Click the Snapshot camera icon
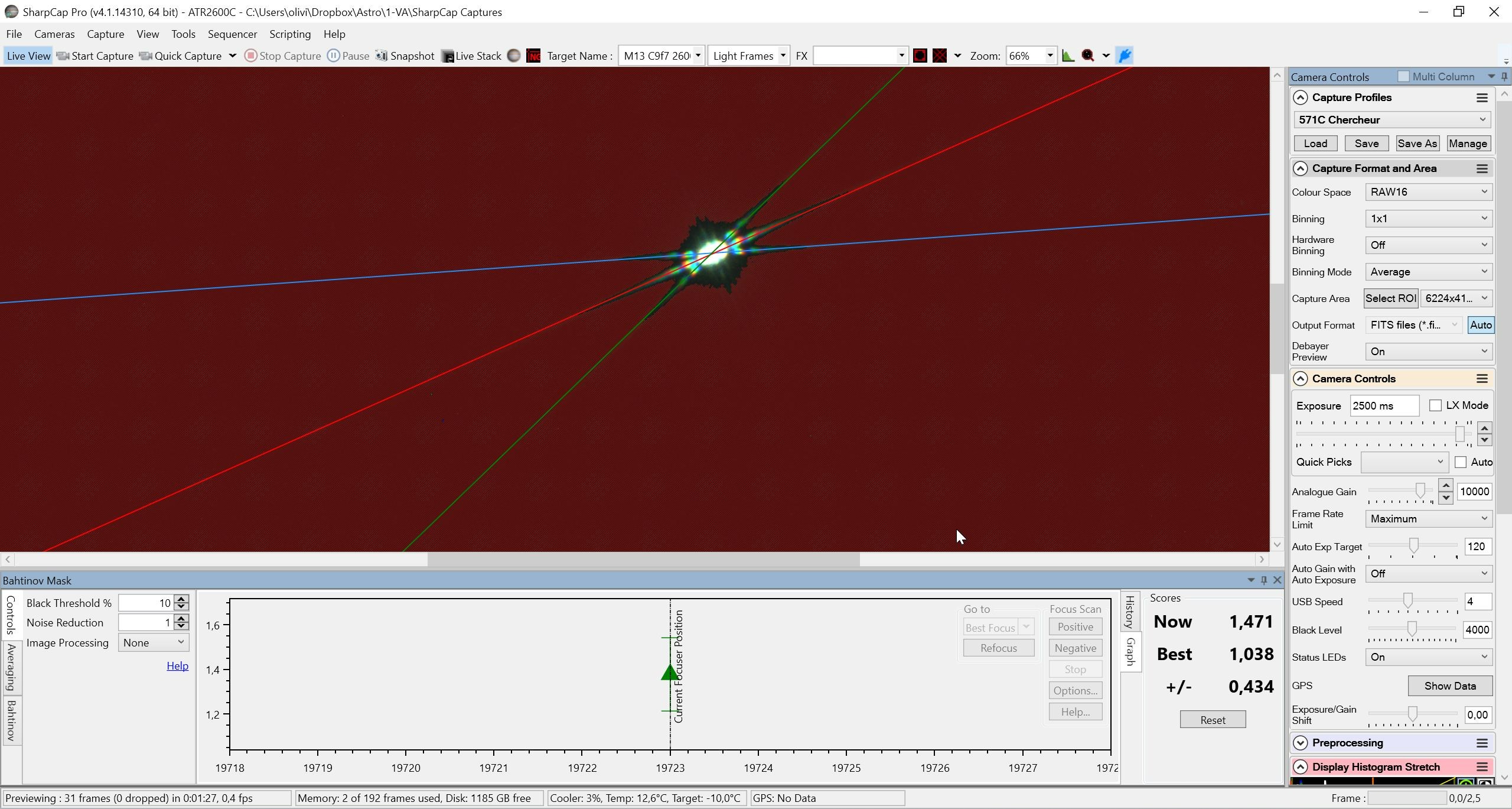The width and height of the screenshot is (1512, 809). 382,56
